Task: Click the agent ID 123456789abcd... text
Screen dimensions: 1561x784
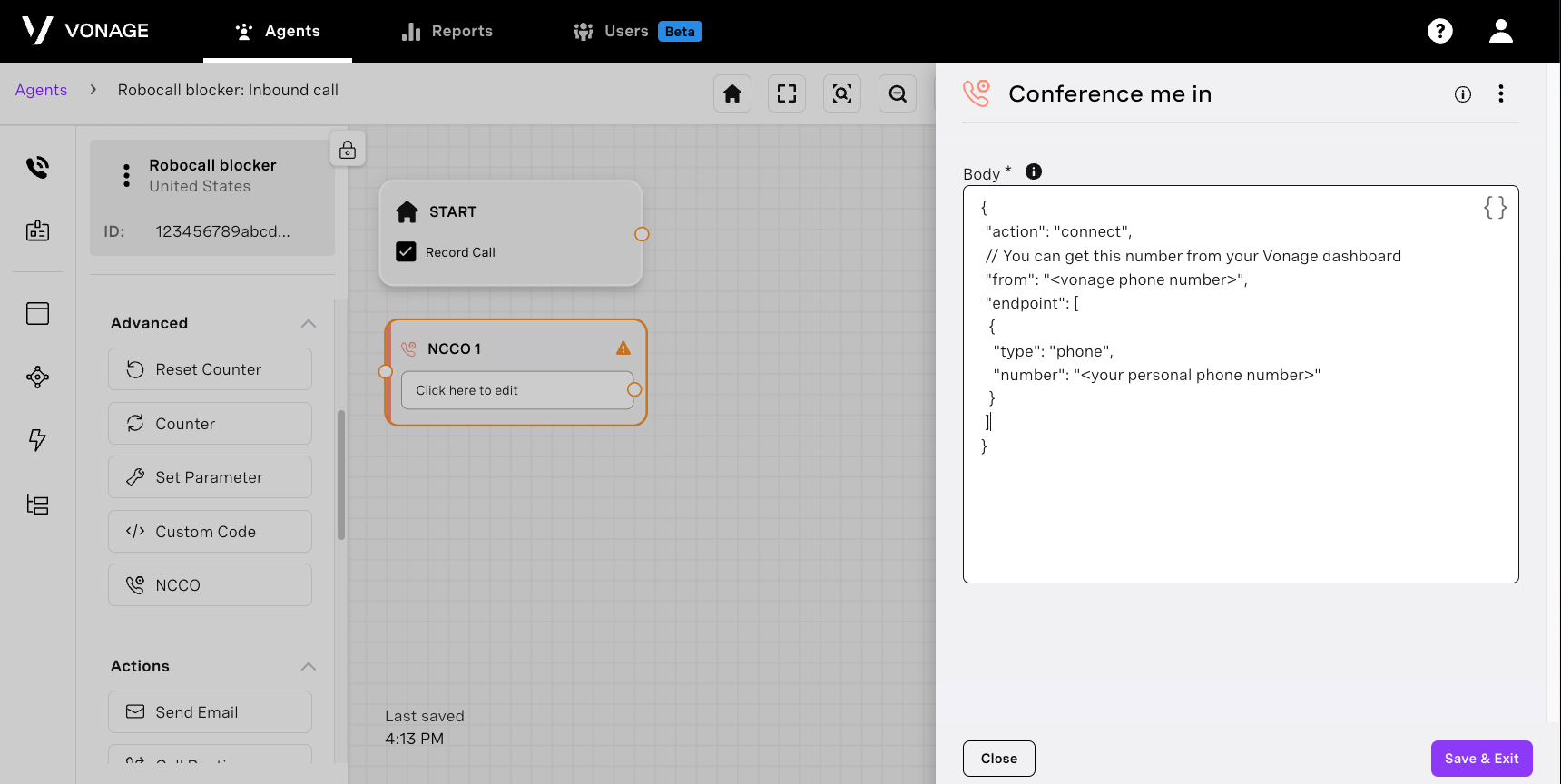Action: 223,231
